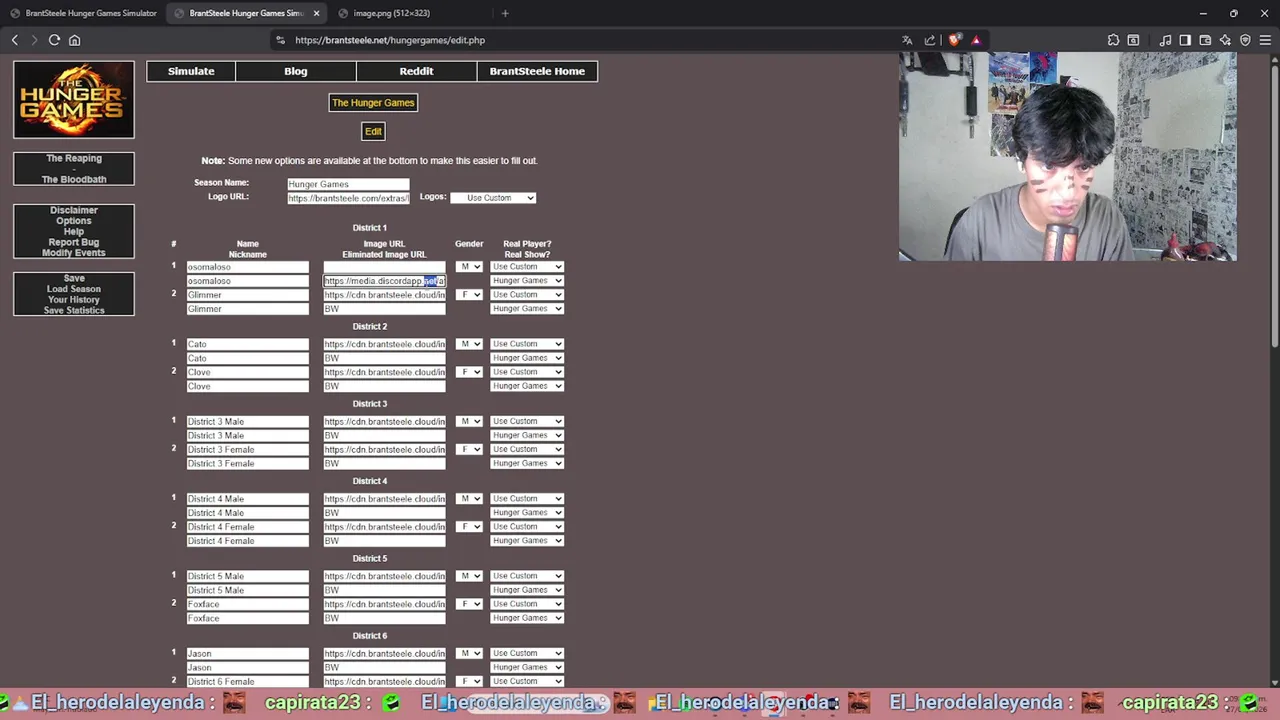Open gender dropdown for District 5 Male
This screenshot has height=720, width=1280.
(469, 576)
